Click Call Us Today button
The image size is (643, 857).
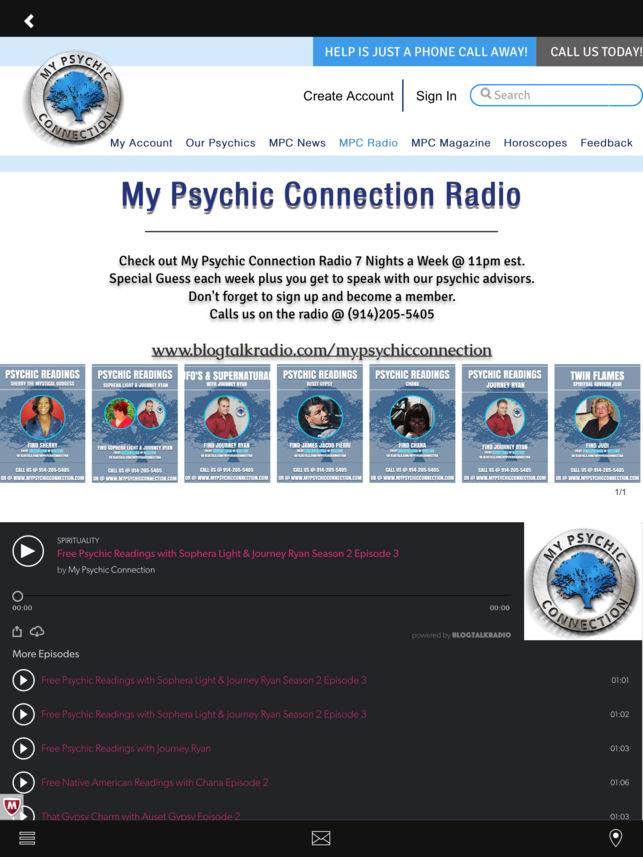point(590,51)
